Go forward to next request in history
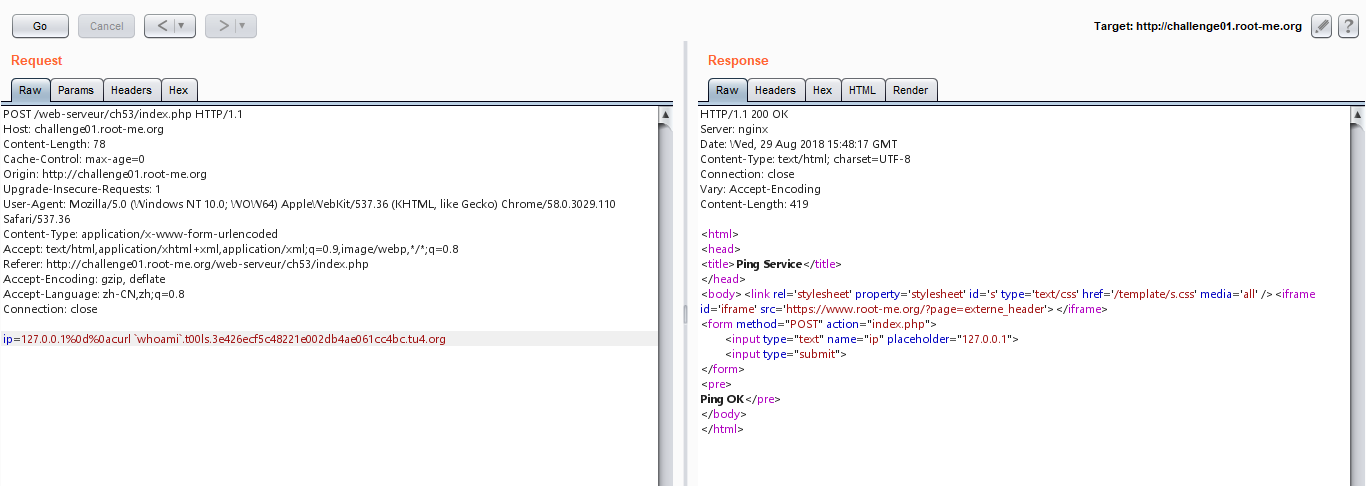This screenshot has height=486, width=1366. click(x=223, y=26)
